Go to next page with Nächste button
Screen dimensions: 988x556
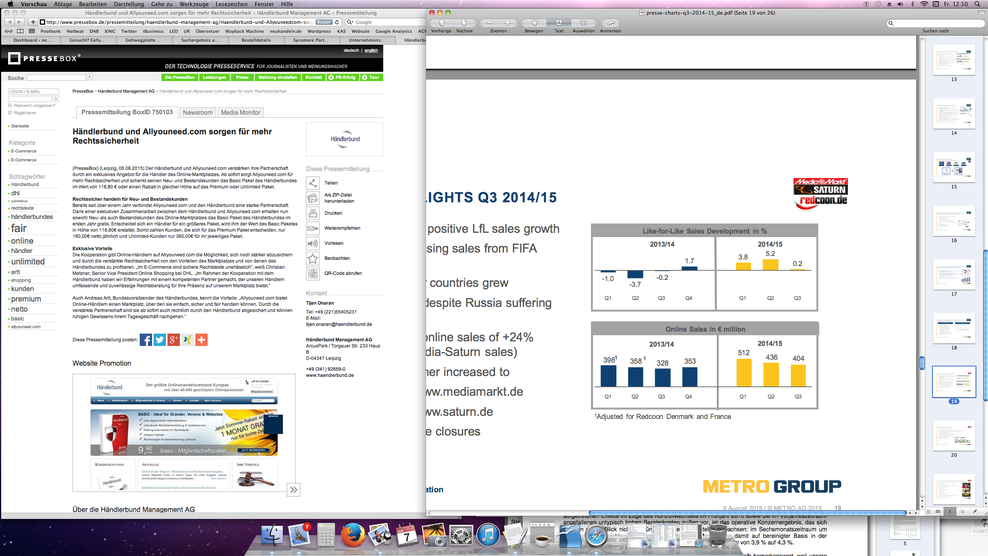[464, 23]
